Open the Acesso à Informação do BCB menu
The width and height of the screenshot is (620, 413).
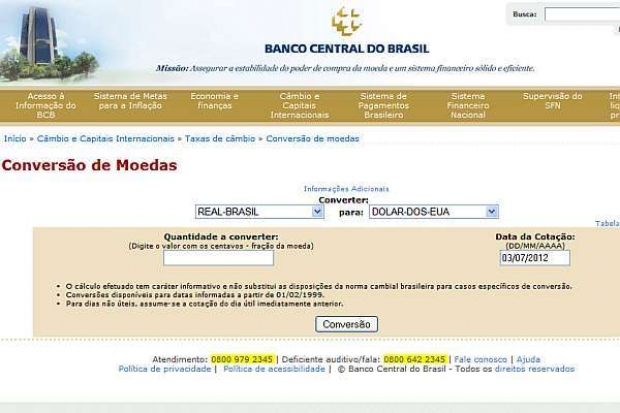pos(46,105)
